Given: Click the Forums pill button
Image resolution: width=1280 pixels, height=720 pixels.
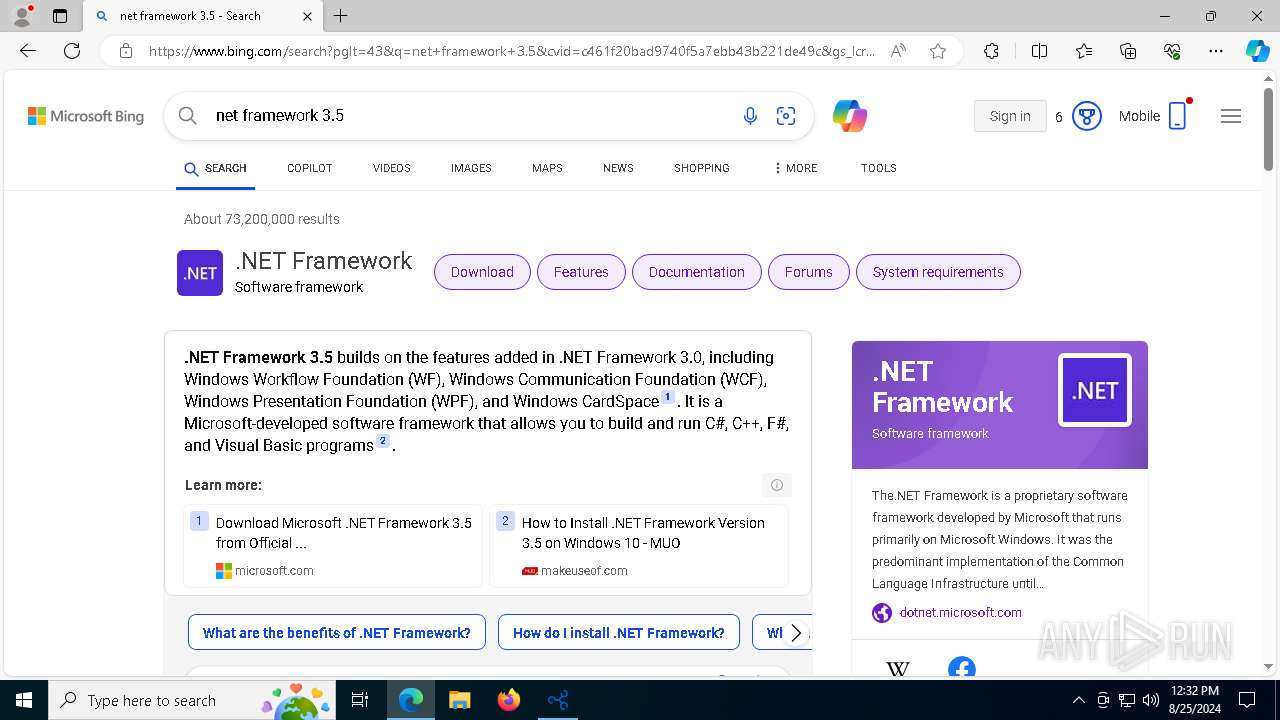Looking at the screenshot, I should [x=809, y=272].
